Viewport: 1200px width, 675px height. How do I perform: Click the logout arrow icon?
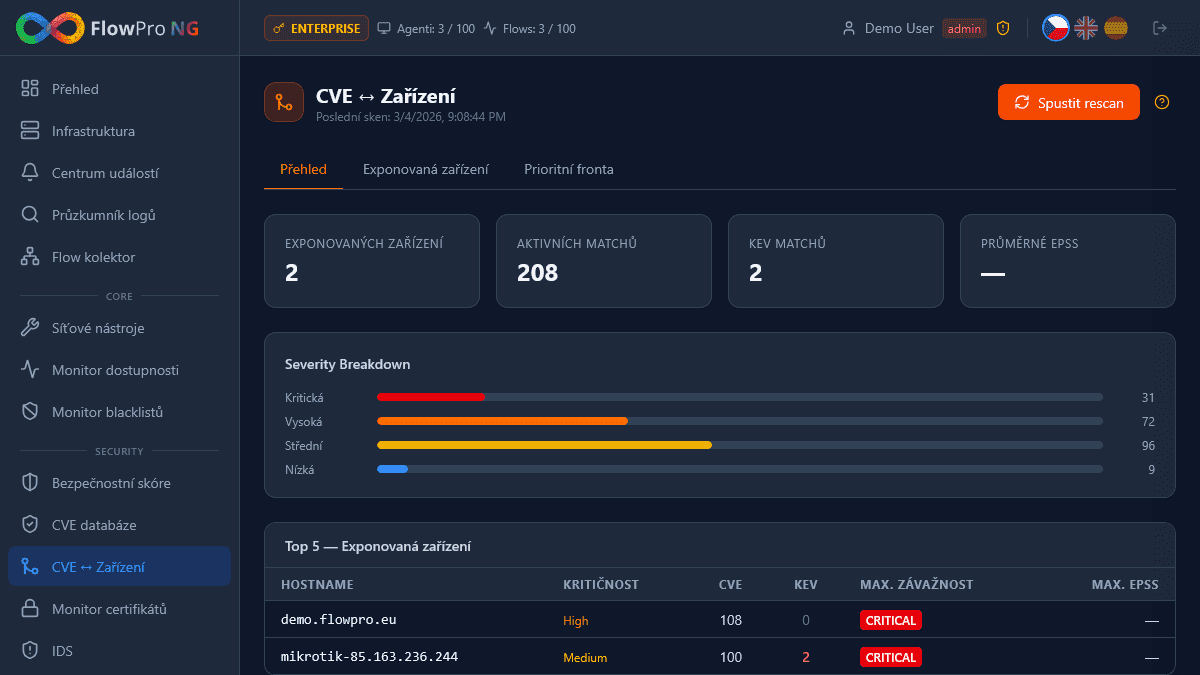pos(1160,28)
